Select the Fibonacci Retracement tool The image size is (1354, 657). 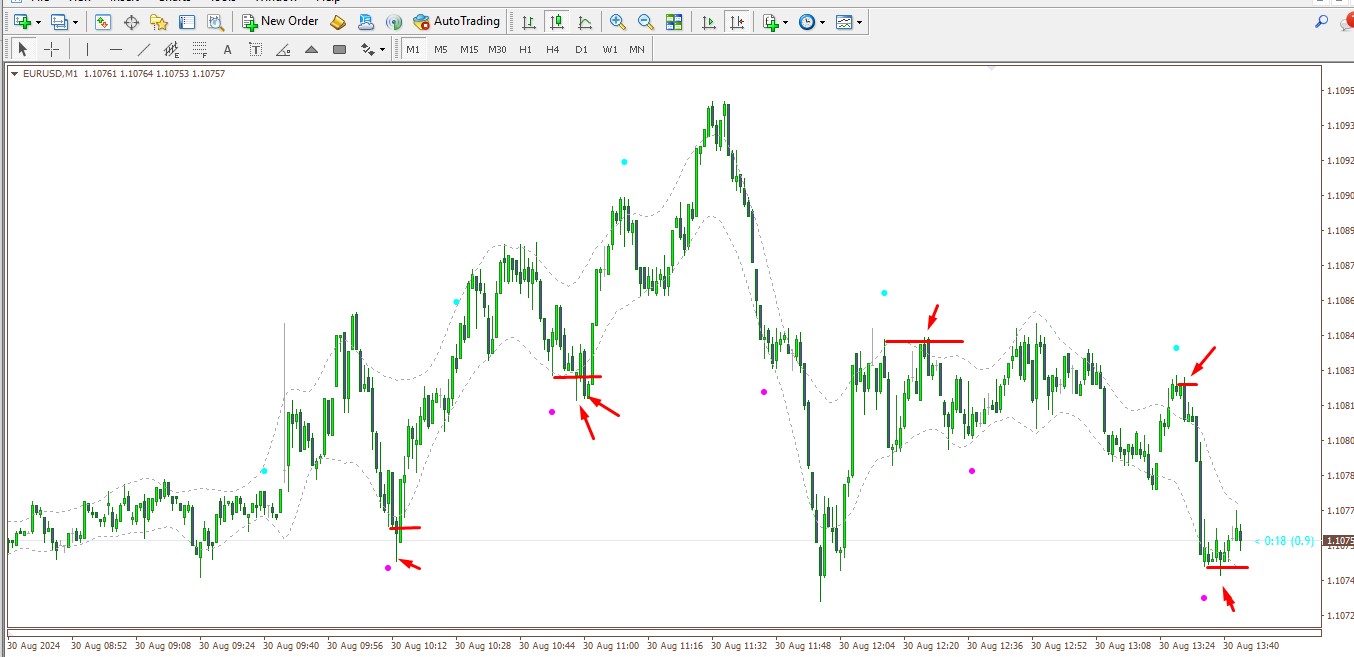click(x=200, y=49)
